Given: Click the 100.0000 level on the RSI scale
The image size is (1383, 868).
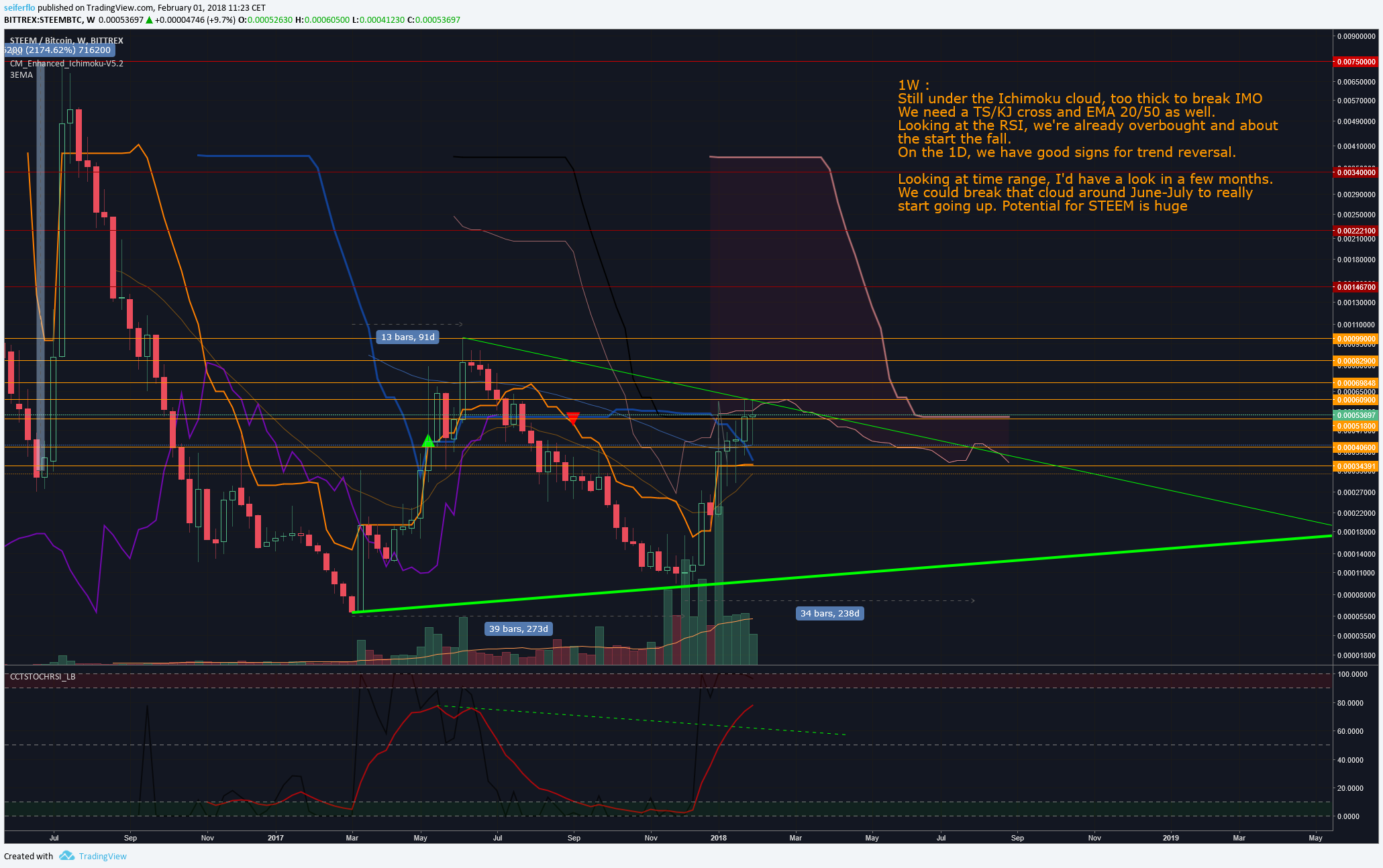Looking at the screenshot, I should coord(1352,674).
